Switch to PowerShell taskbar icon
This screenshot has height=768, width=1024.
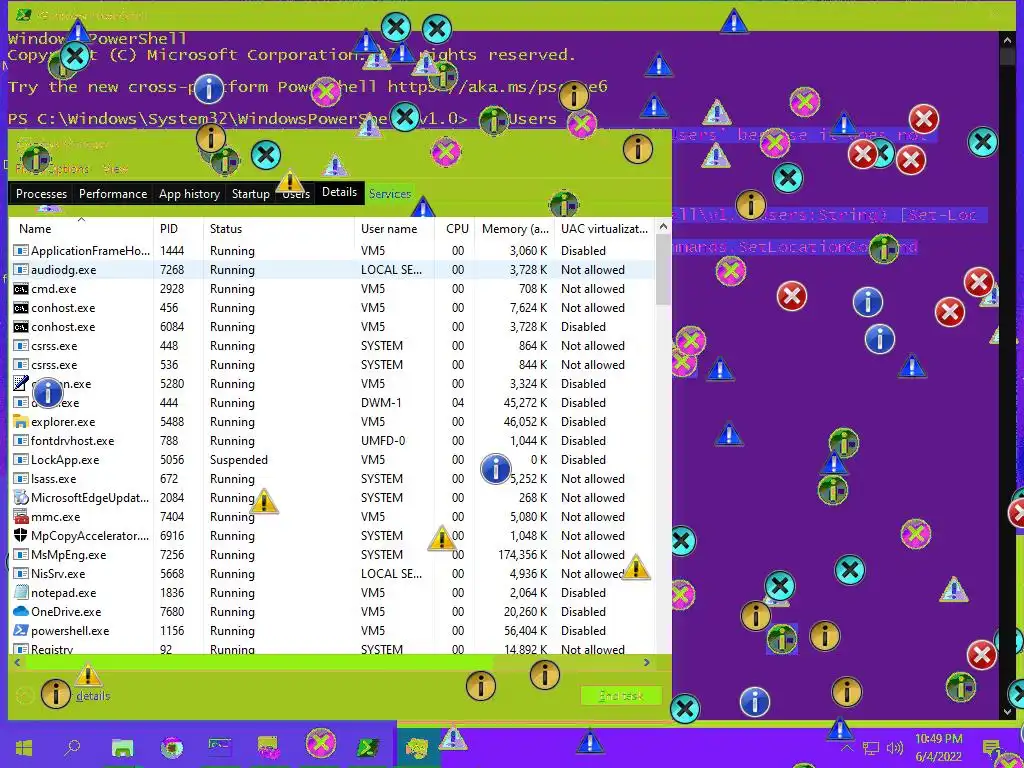coord(369,747)
